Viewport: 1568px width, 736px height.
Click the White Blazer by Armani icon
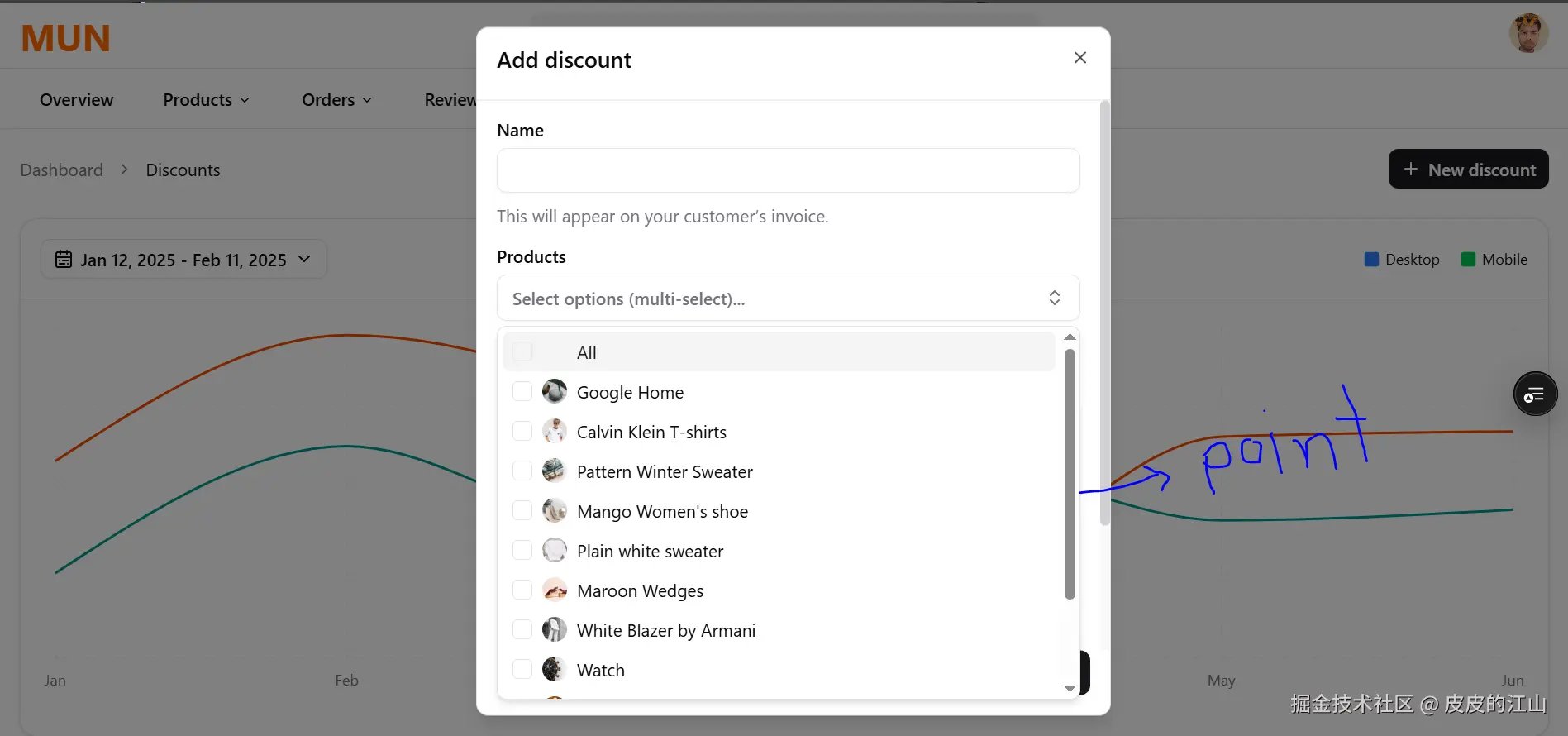coord(555,629)
